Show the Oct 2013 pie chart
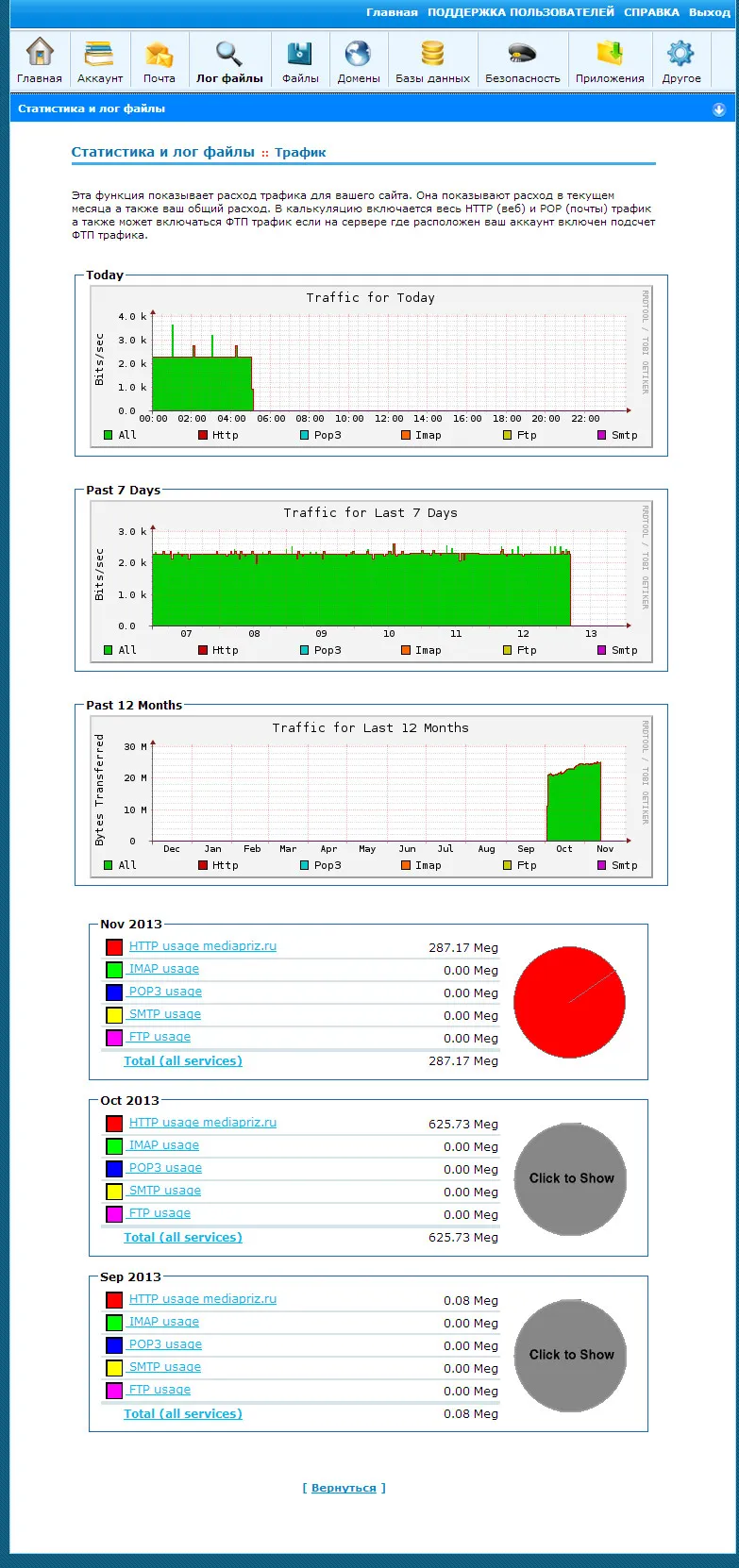 (571, 1179)
